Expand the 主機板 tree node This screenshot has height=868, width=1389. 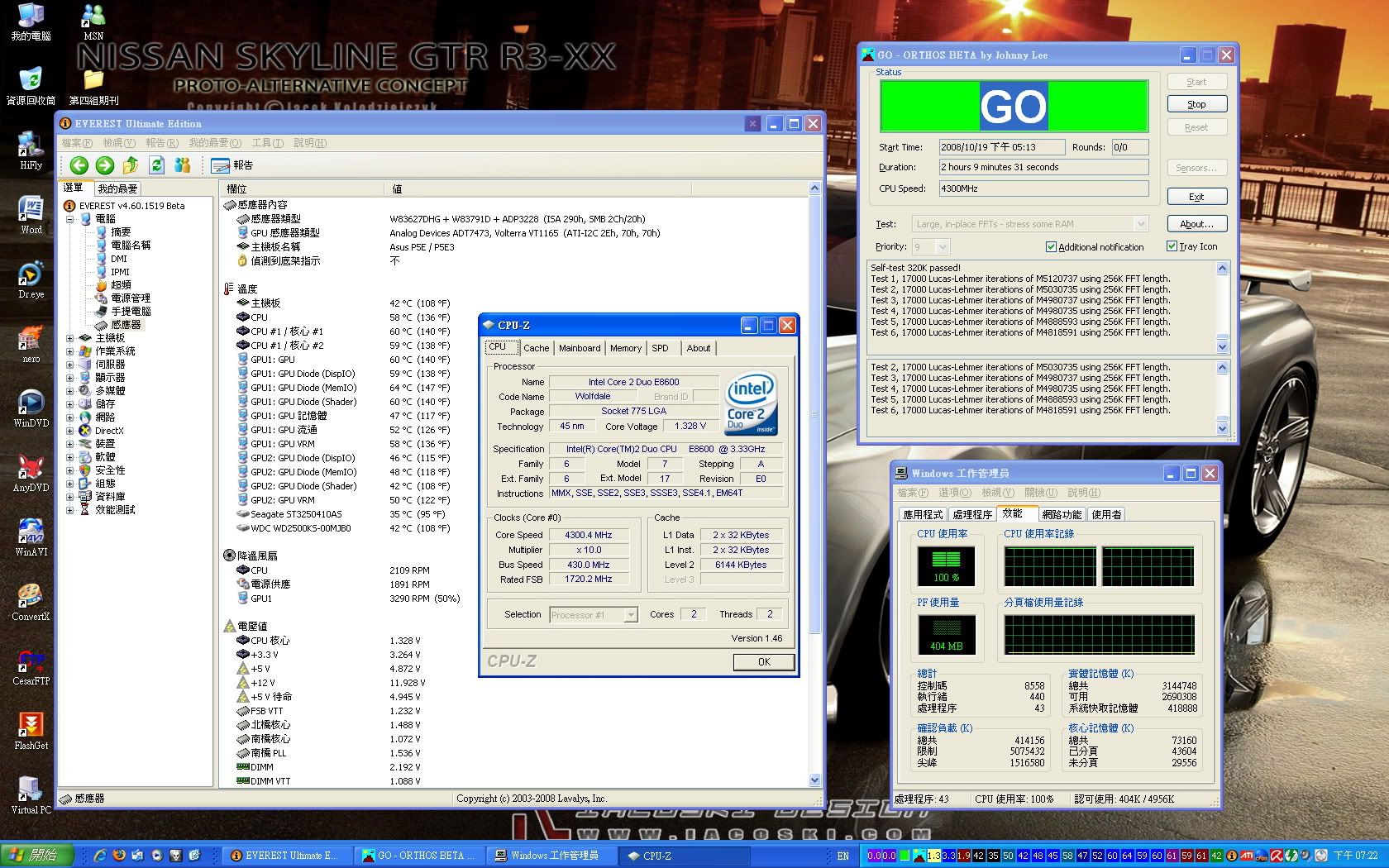[x=70, y=338]
